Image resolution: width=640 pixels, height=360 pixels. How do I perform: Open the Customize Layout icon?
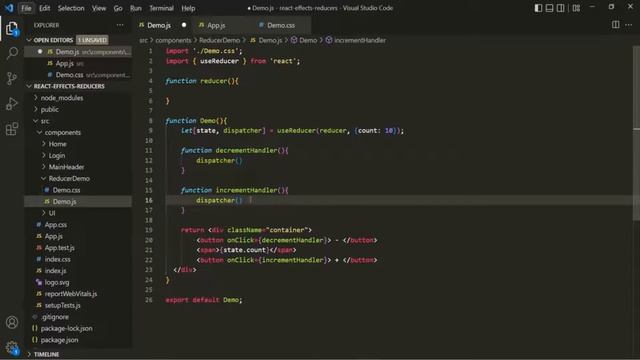[x=576, y=8]
